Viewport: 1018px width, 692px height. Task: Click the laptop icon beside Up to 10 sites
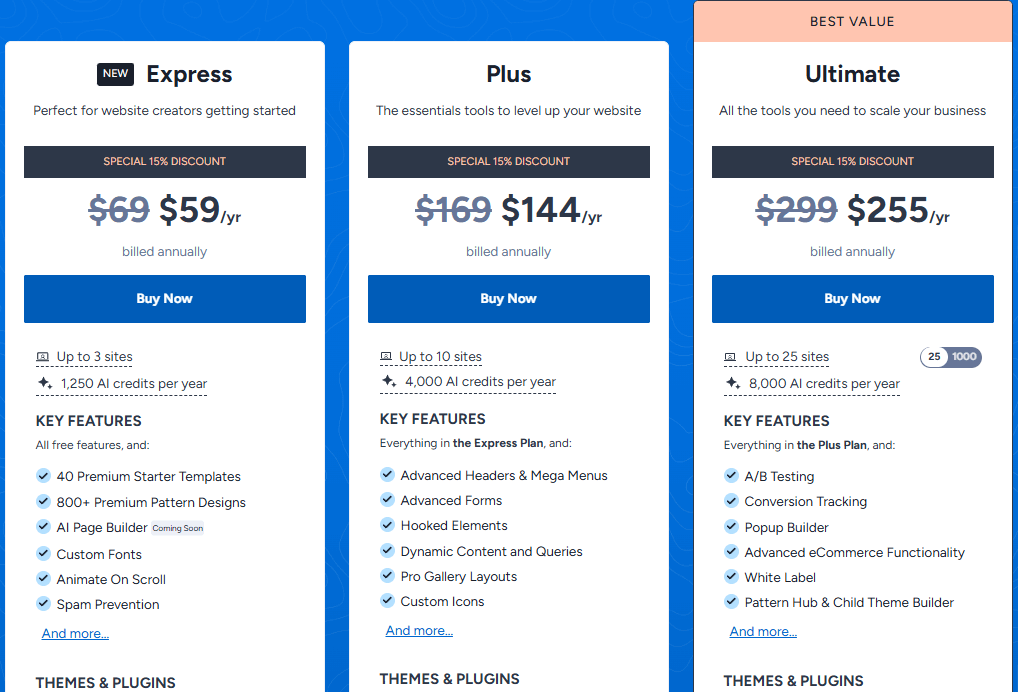(x=386, y=357)
